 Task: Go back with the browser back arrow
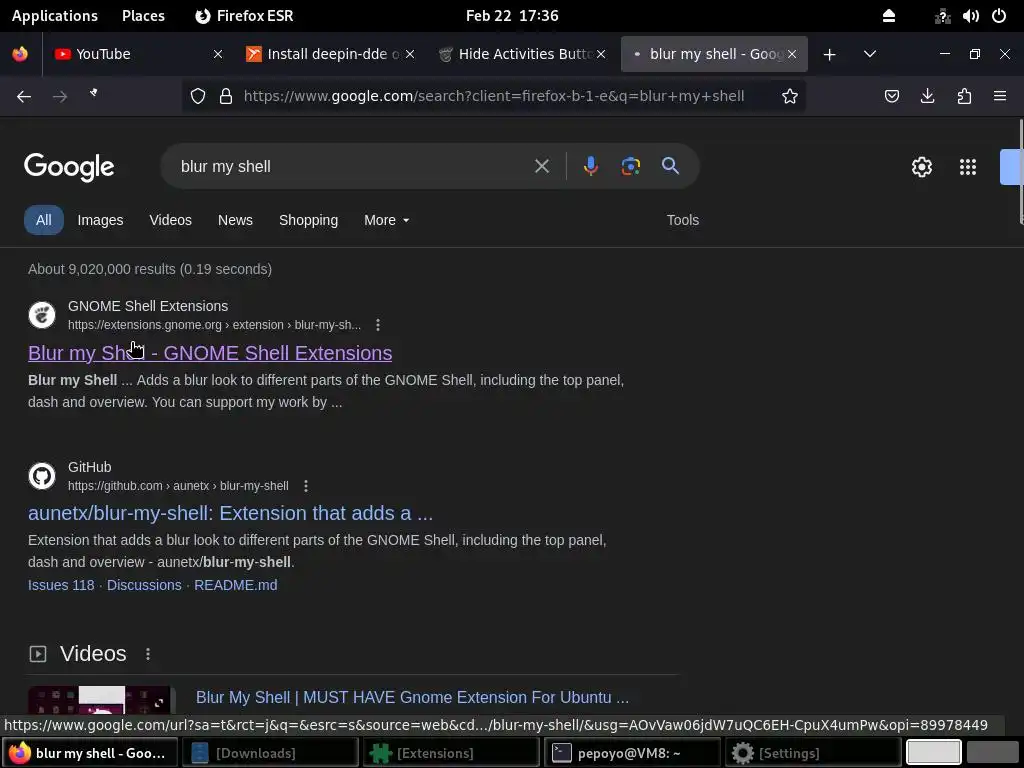24,97
